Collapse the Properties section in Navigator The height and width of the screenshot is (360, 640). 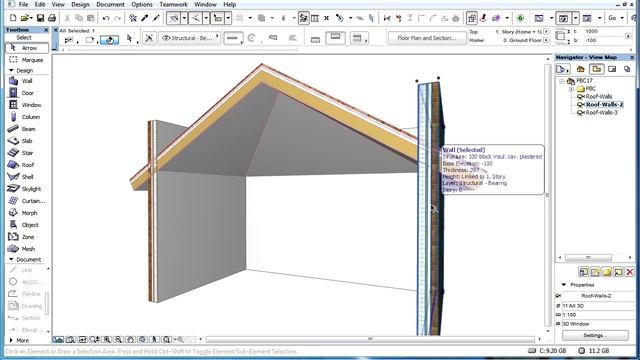[564, 284]
